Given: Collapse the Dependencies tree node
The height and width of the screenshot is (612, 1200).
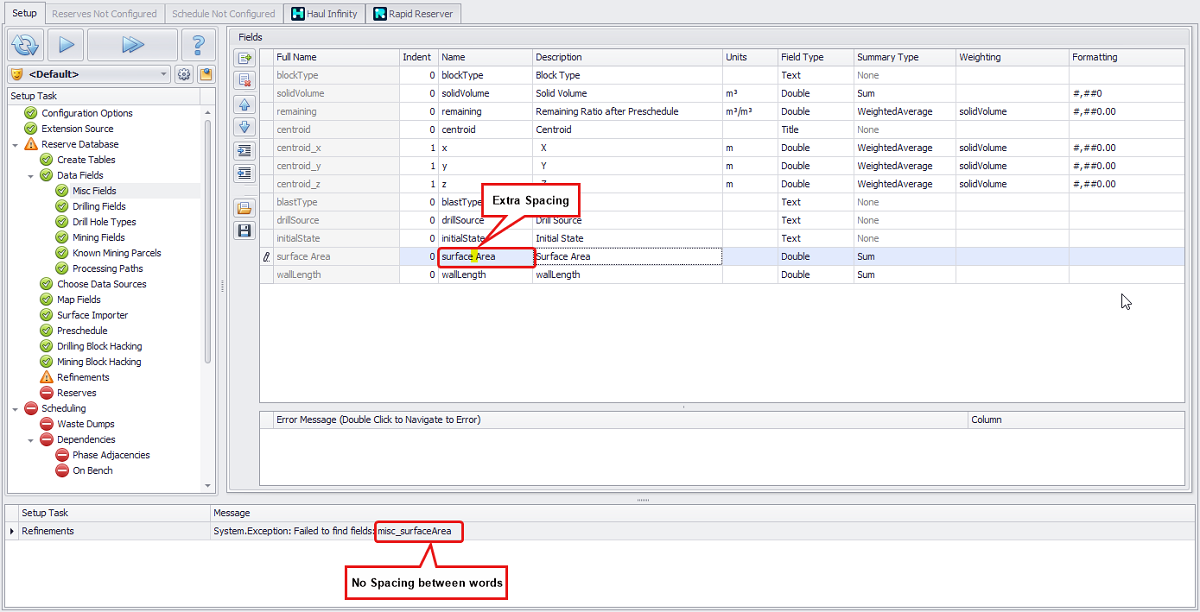Looking at the screenshot, I should click(31, 440).
